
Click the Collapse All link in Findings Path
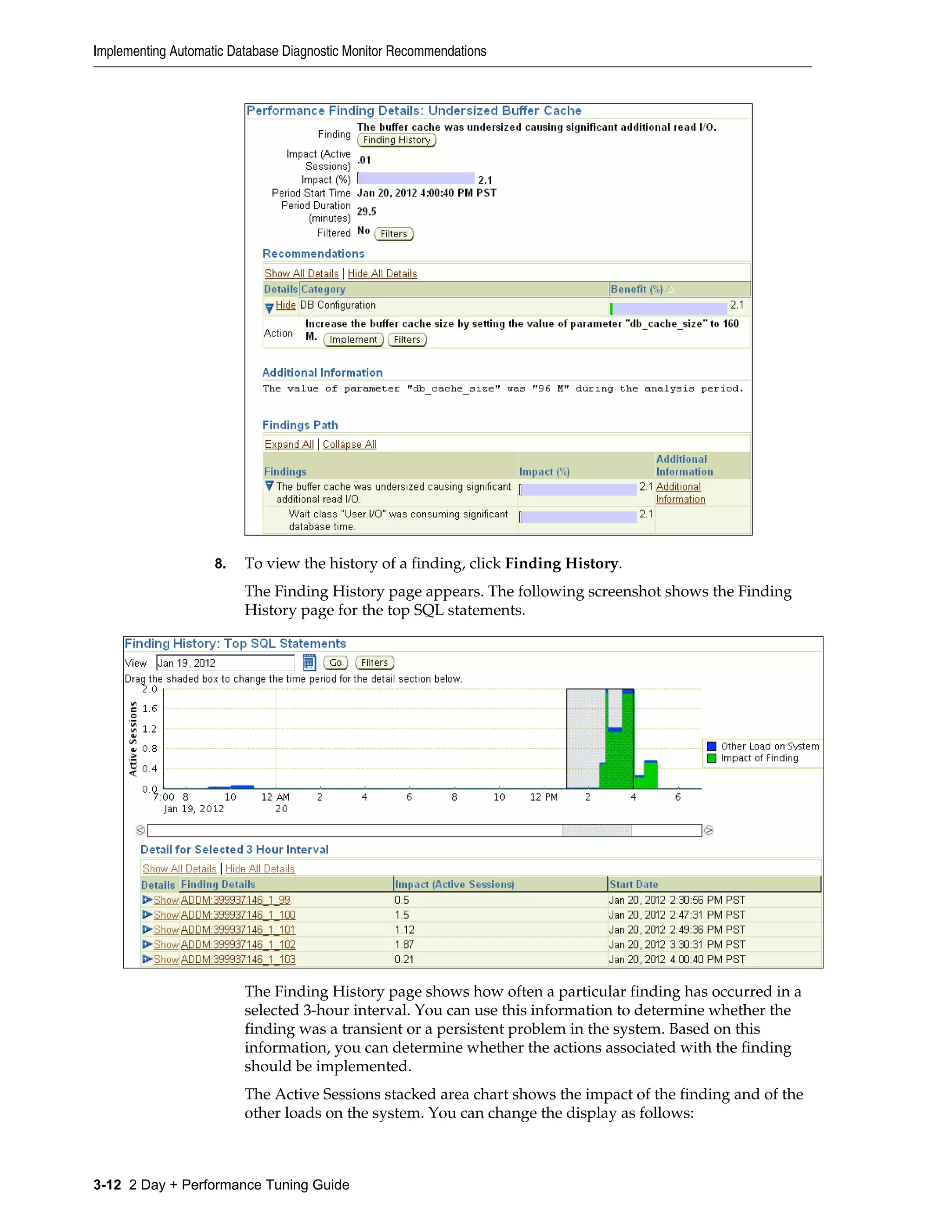(x=349, y=444)
